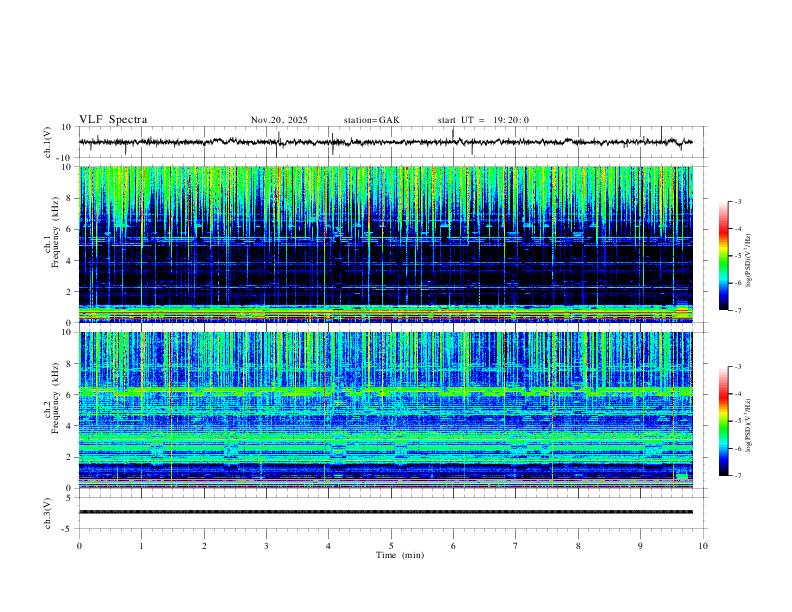Click the ch.2 spectrogram panel
The width and height of the screenshot is (792, 612).
tap(385, 410)
